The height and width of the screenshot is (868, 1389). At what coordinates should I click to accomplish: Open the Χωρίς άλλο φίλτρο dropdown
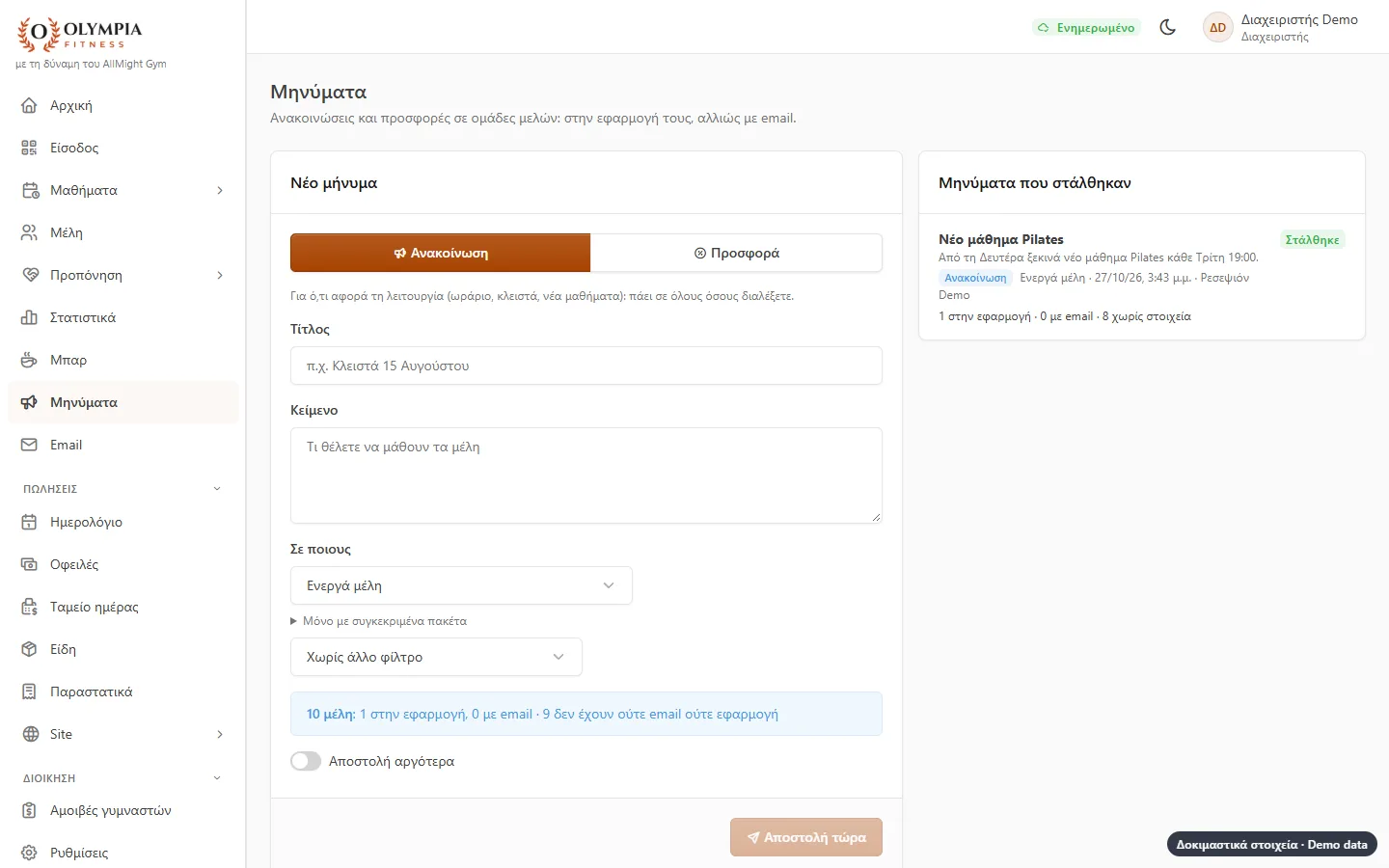coord(436,657)
